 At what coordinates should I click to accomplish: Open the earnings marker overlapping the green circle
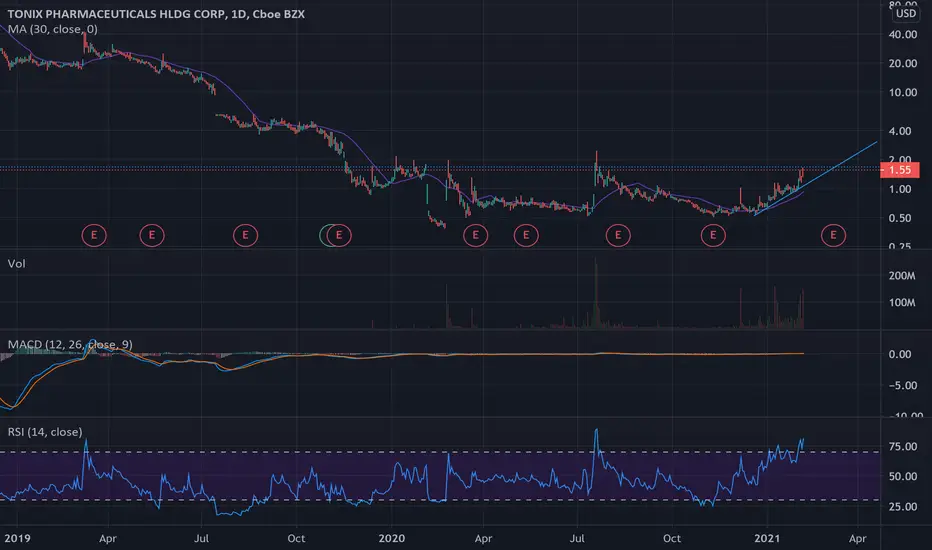click(339, 235)
